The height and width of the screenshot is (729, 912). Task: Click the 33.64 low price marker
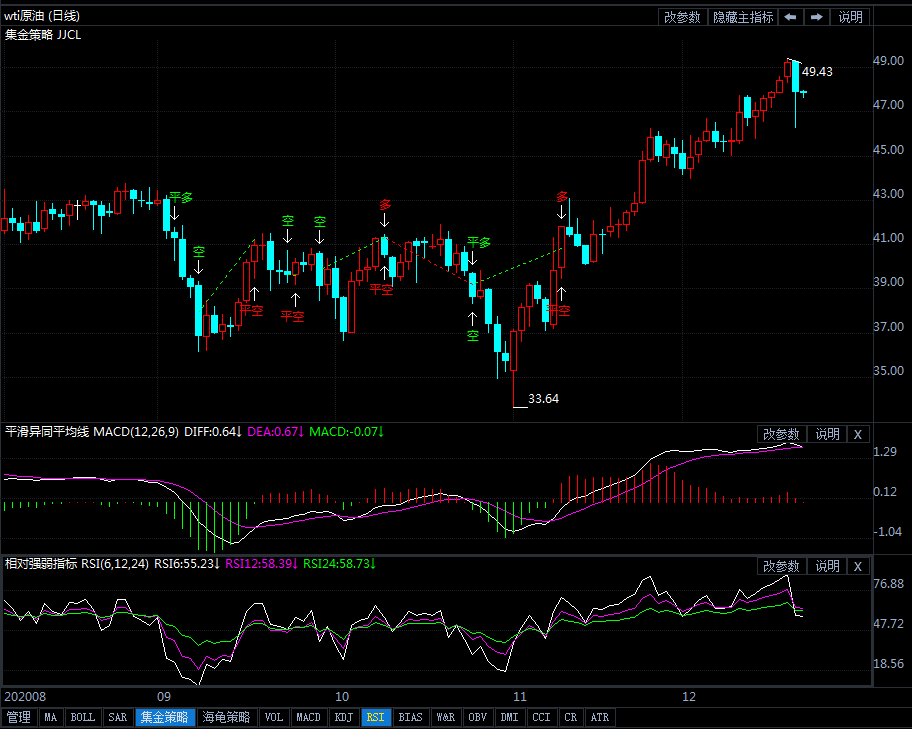click(543, 398)
